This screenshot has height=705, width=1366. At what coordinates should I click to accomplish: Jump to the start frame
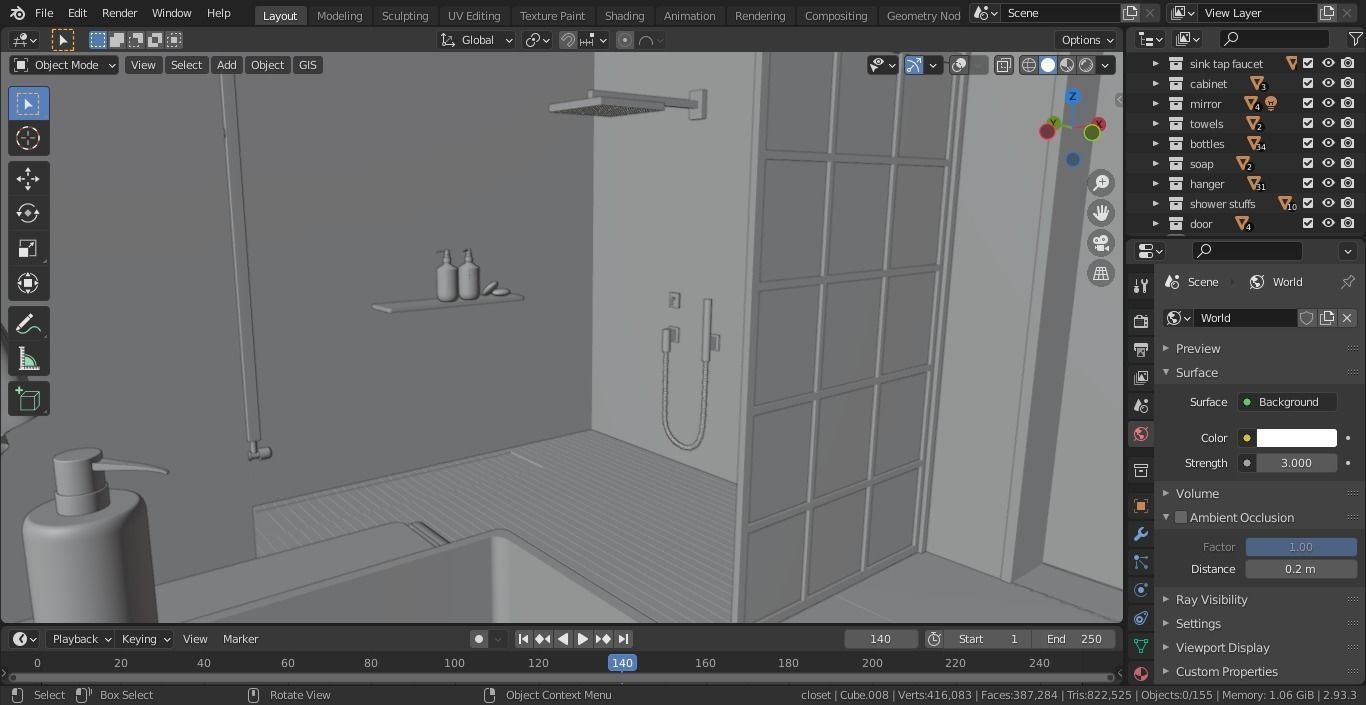click(523, 639)
